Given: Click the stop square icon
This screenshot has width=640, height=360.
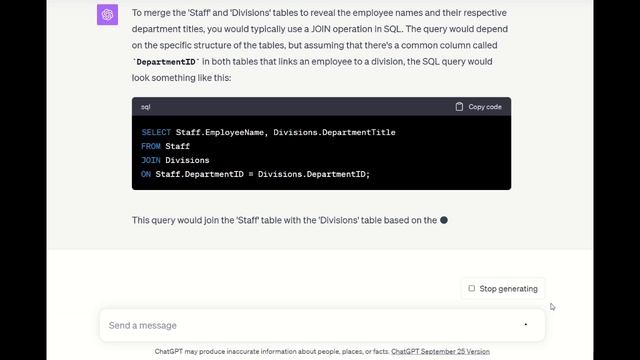Looking at the screenshot, I should 471,288.
